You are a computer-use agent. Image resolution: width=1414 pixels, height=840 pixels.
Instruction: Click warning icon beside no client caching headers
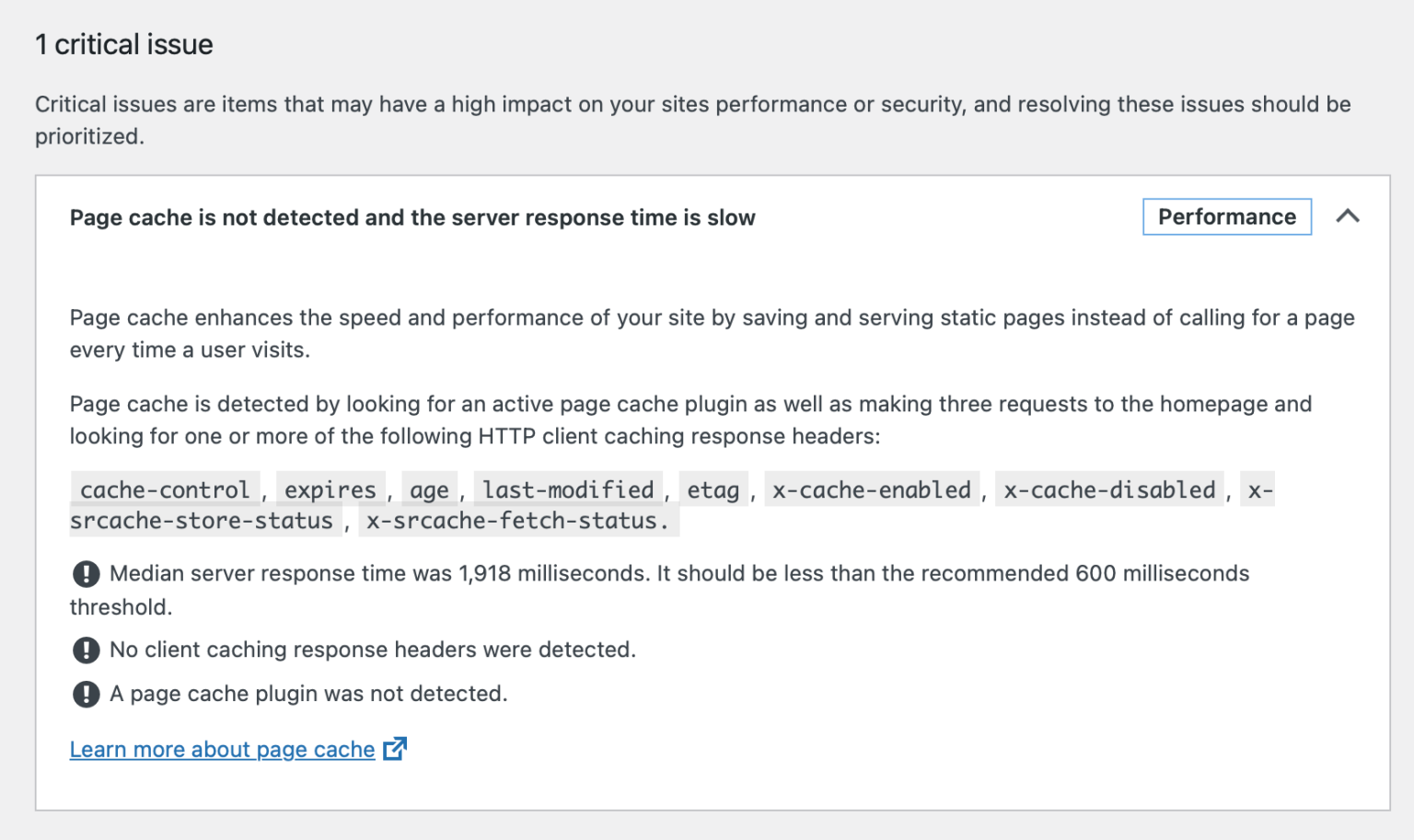coord(86,650)
